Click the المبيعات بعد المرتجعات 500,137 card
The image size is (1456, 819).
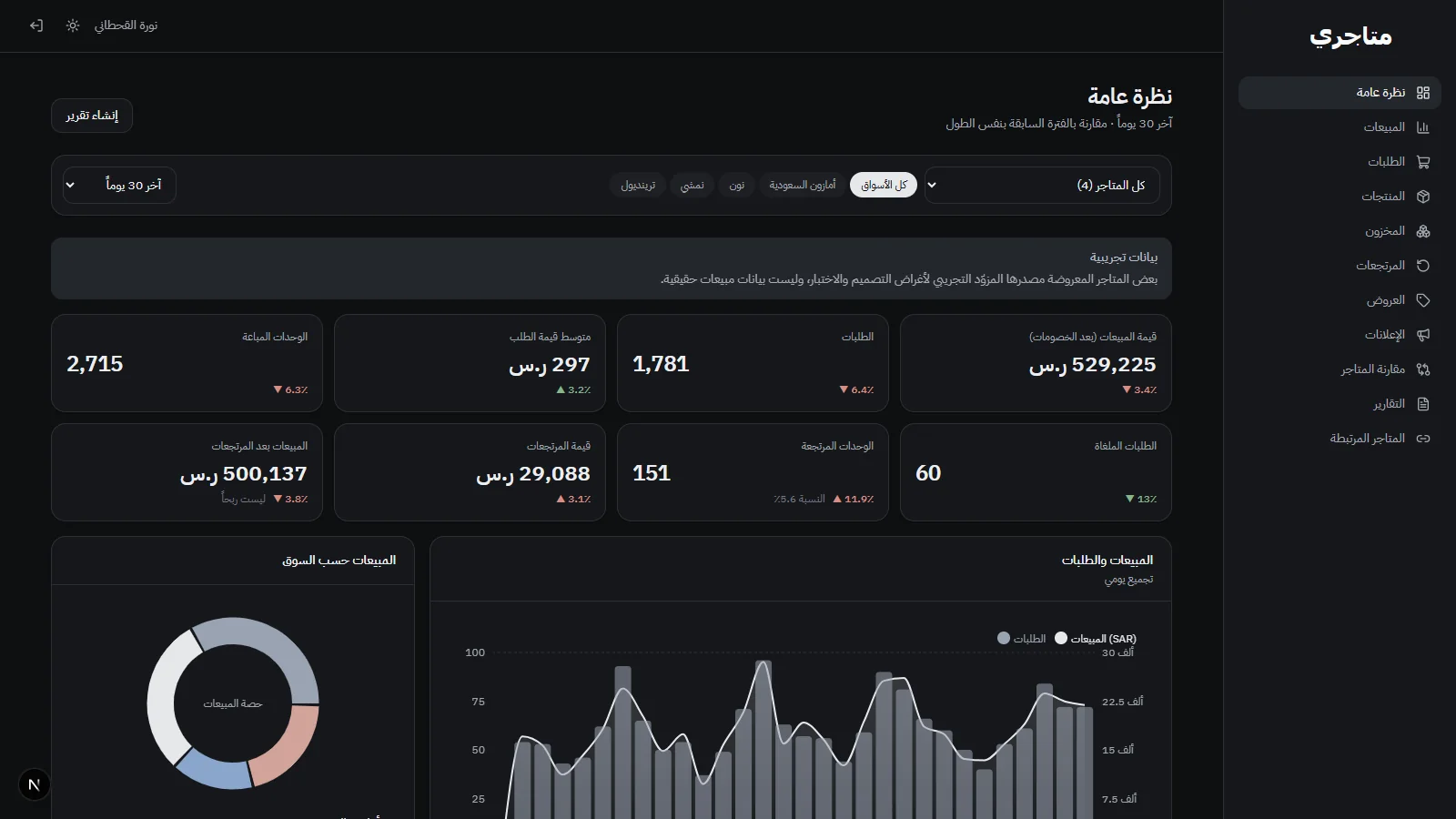(187, 472)
